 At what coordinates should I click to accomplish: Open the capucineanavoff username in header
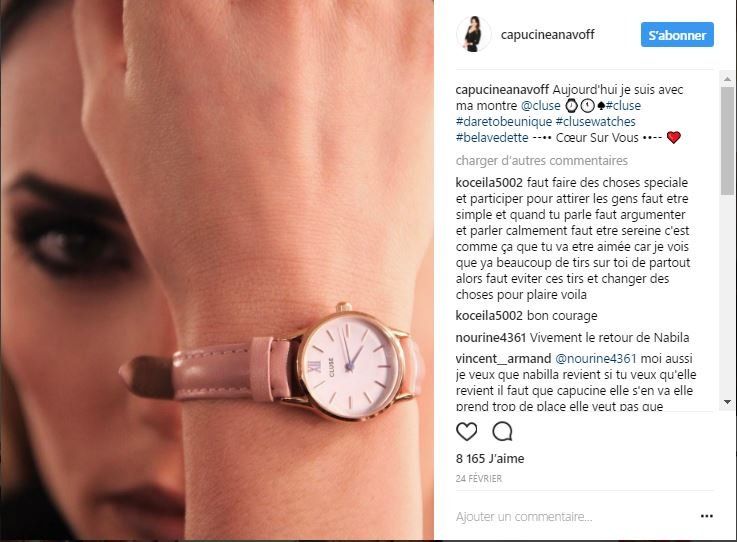pos(547,35)
